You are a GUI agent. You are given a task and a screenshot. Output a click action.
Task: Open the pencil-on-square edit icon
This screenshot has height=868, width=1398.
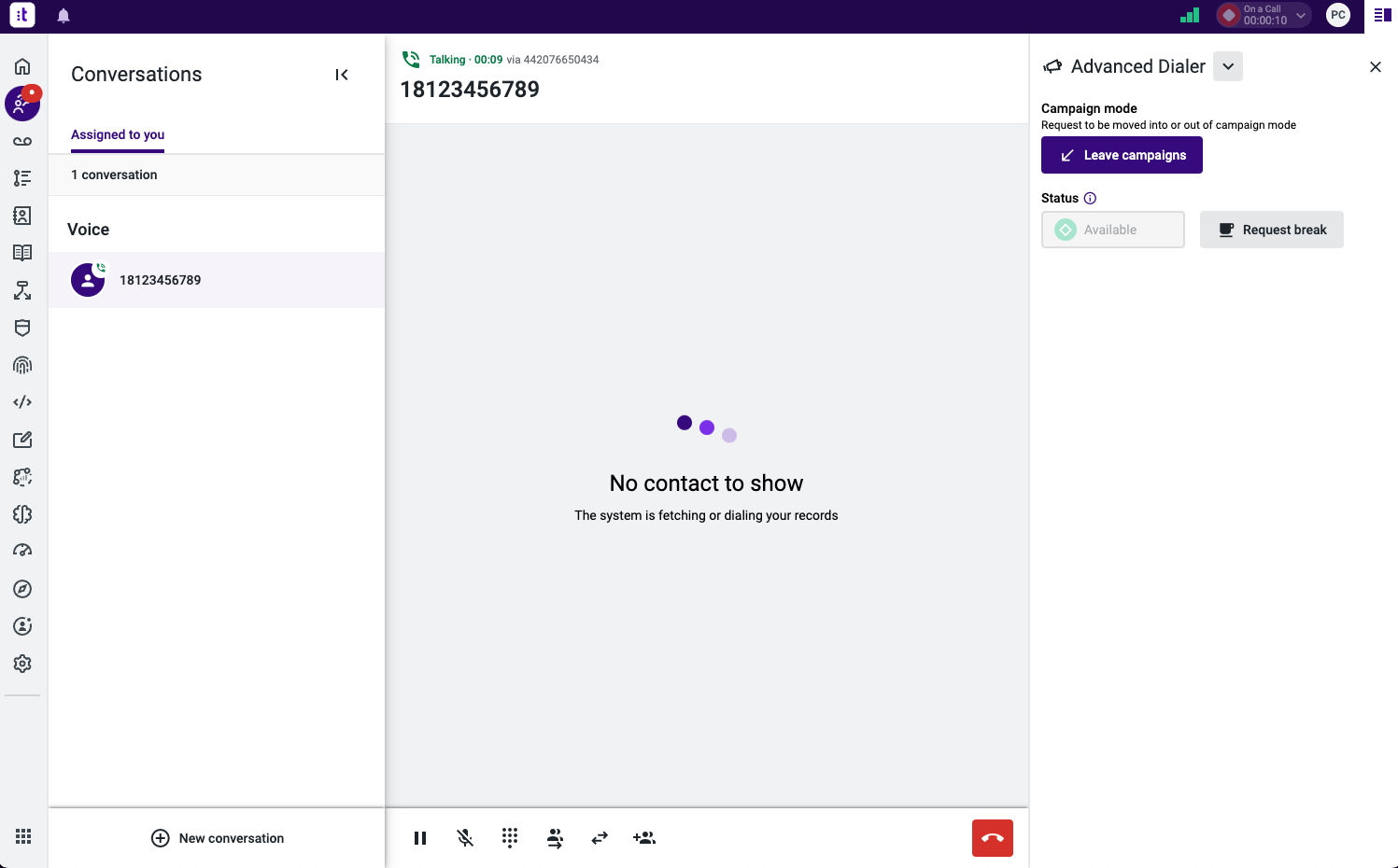click(x=22, y=440)
